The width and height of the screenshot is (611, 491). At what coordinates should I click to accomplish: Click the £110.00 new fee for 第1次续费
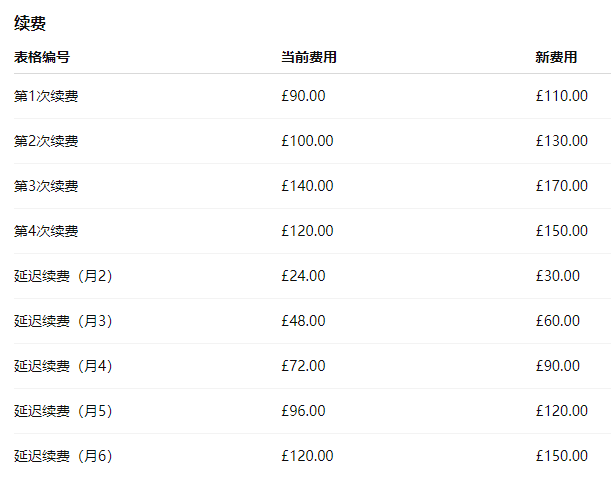562,96
